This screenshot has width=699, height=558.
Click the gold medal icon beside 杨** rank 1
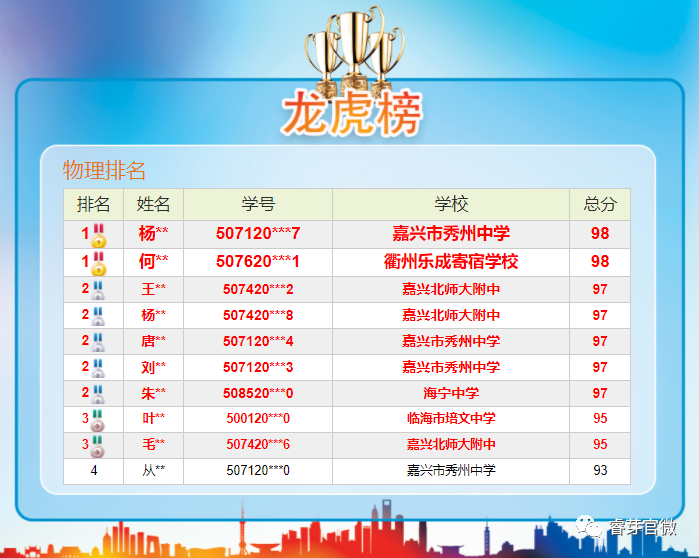[x=99, y=235]
